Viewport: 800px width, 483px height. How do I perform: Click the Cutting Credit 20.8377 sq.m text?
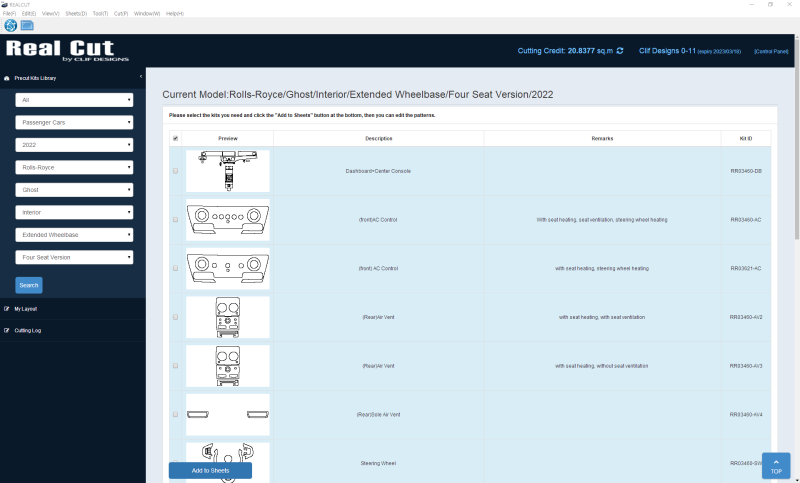[x=565, y=51]
